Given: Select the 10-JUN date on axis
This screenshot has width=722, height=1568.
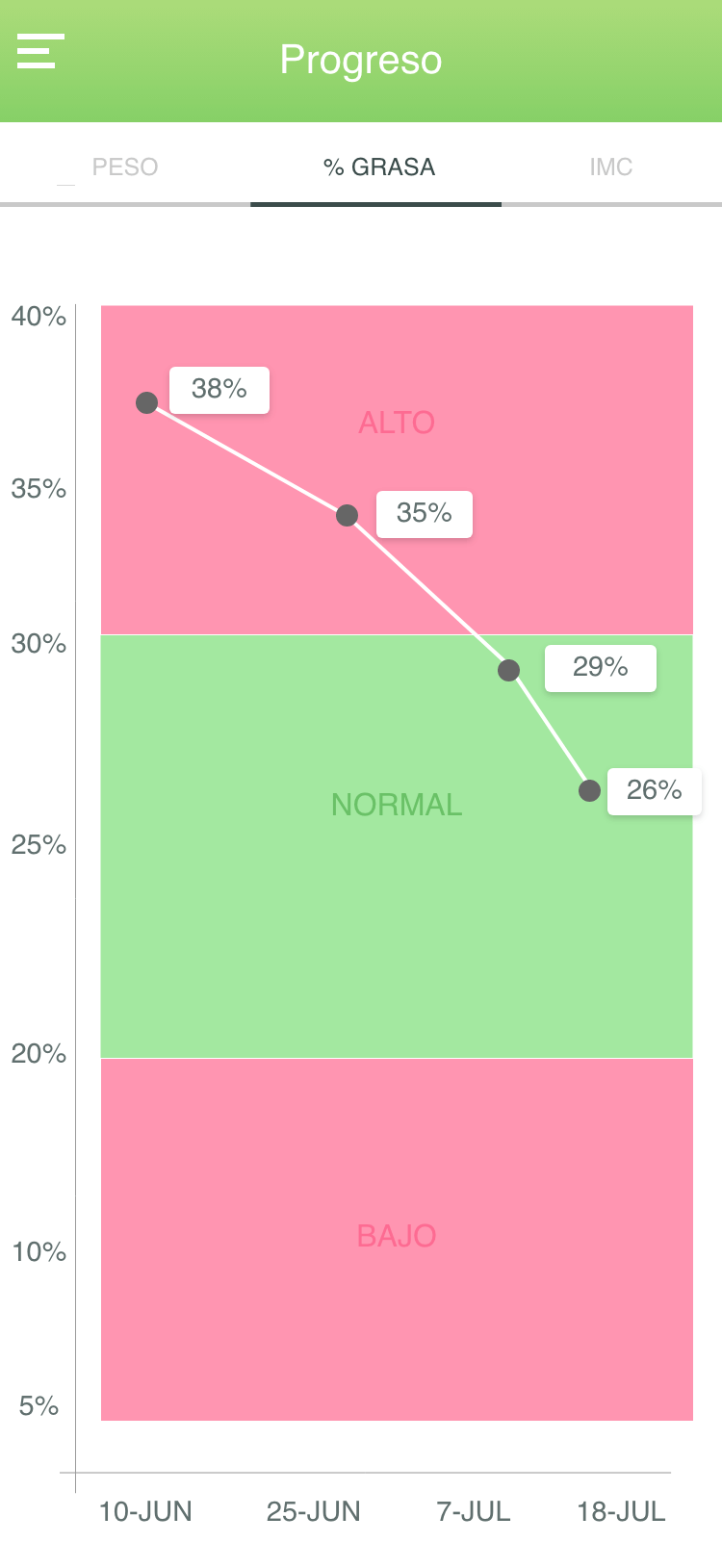Looking at the screenshot, I should point(145,1511).
